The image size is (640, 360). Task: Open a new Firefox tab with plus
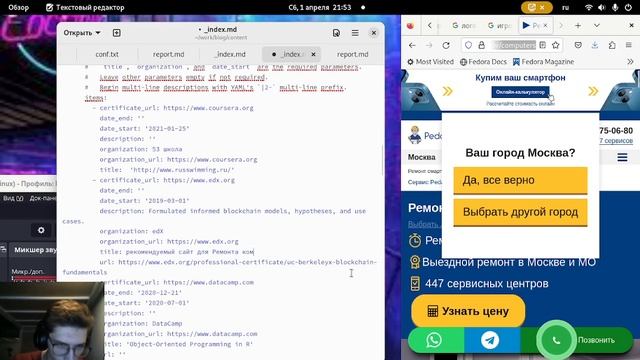point(578,26)
